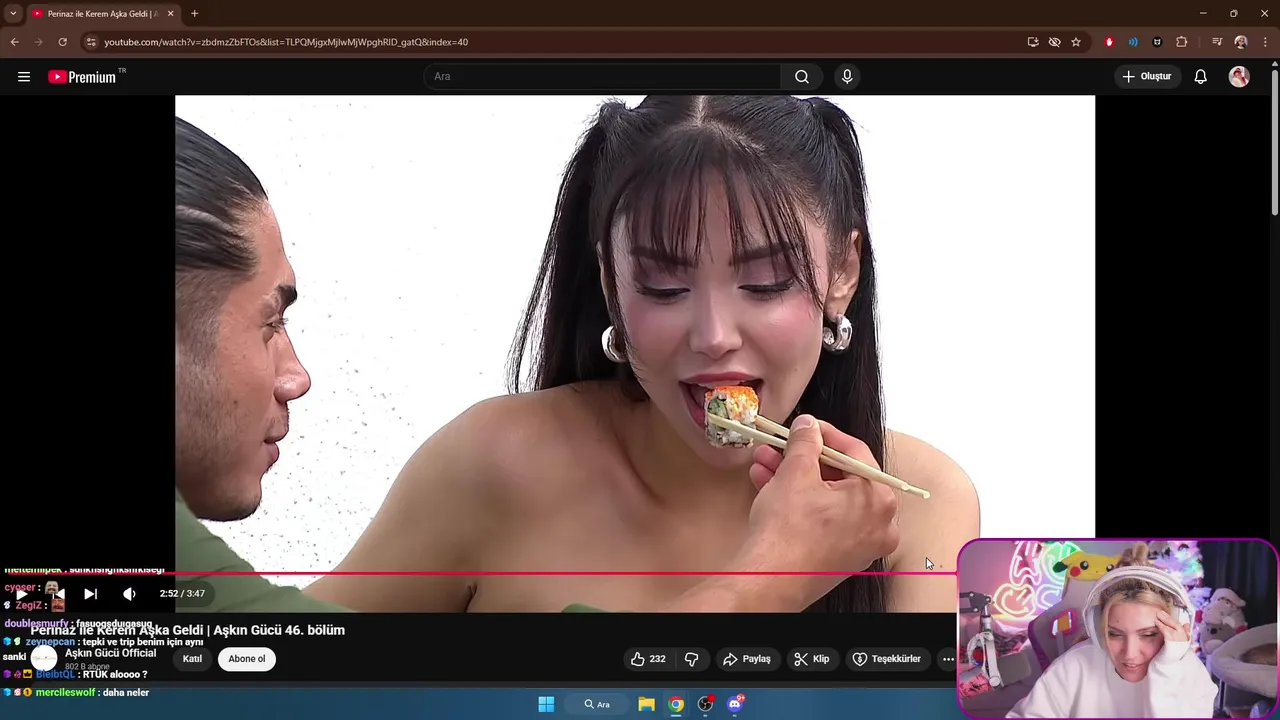Click the 2:52 / 3:47 time display
The width and height of the screenshot is (1280, 720).
[182, 594]
